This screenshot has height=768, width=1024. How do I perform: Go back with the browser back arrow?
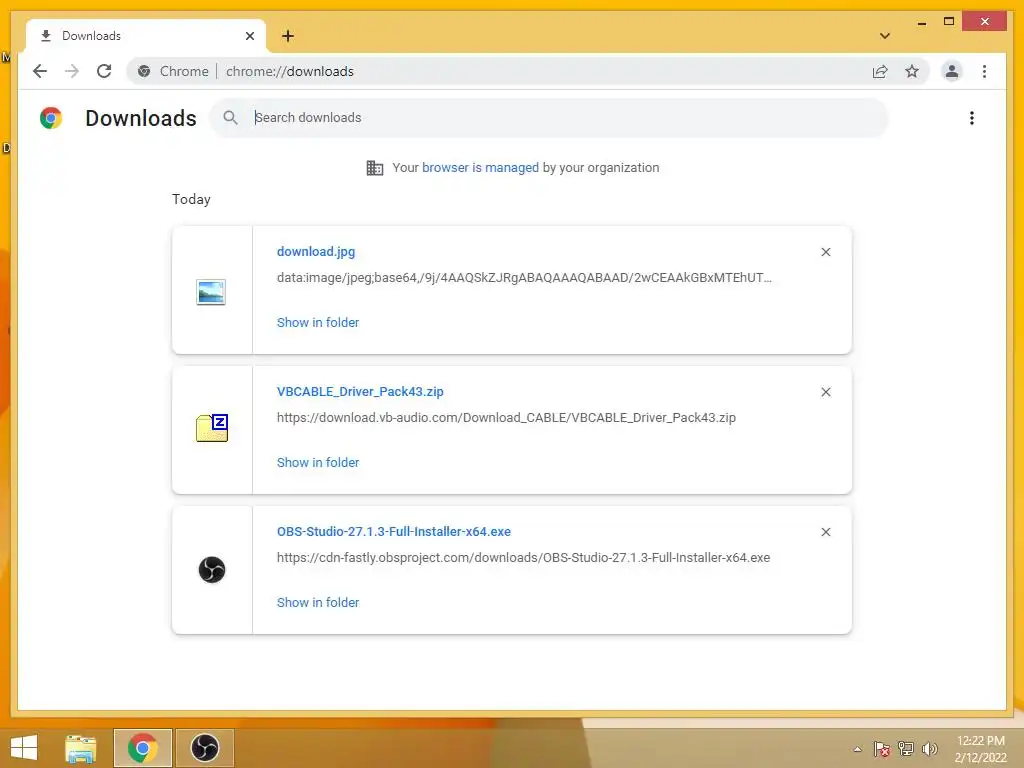[x=40, y=71]
